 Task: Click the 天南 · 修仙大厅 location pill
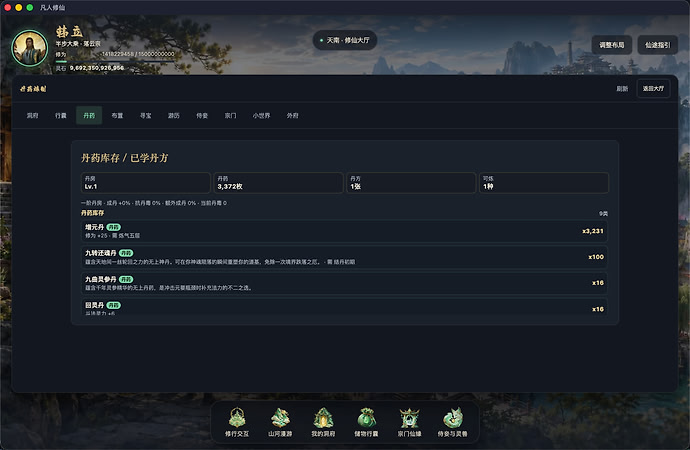pos(345,40)
